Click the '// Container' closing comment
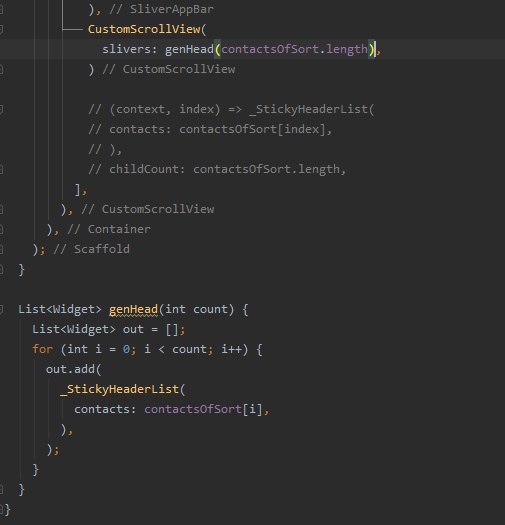This screenshot has height=525, width=505. [x=109, y=230]
